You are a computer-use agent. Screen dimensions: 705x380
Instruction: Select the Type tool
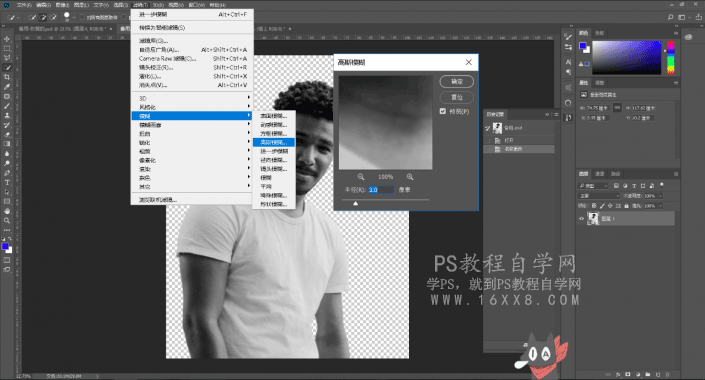click(7, 183)
